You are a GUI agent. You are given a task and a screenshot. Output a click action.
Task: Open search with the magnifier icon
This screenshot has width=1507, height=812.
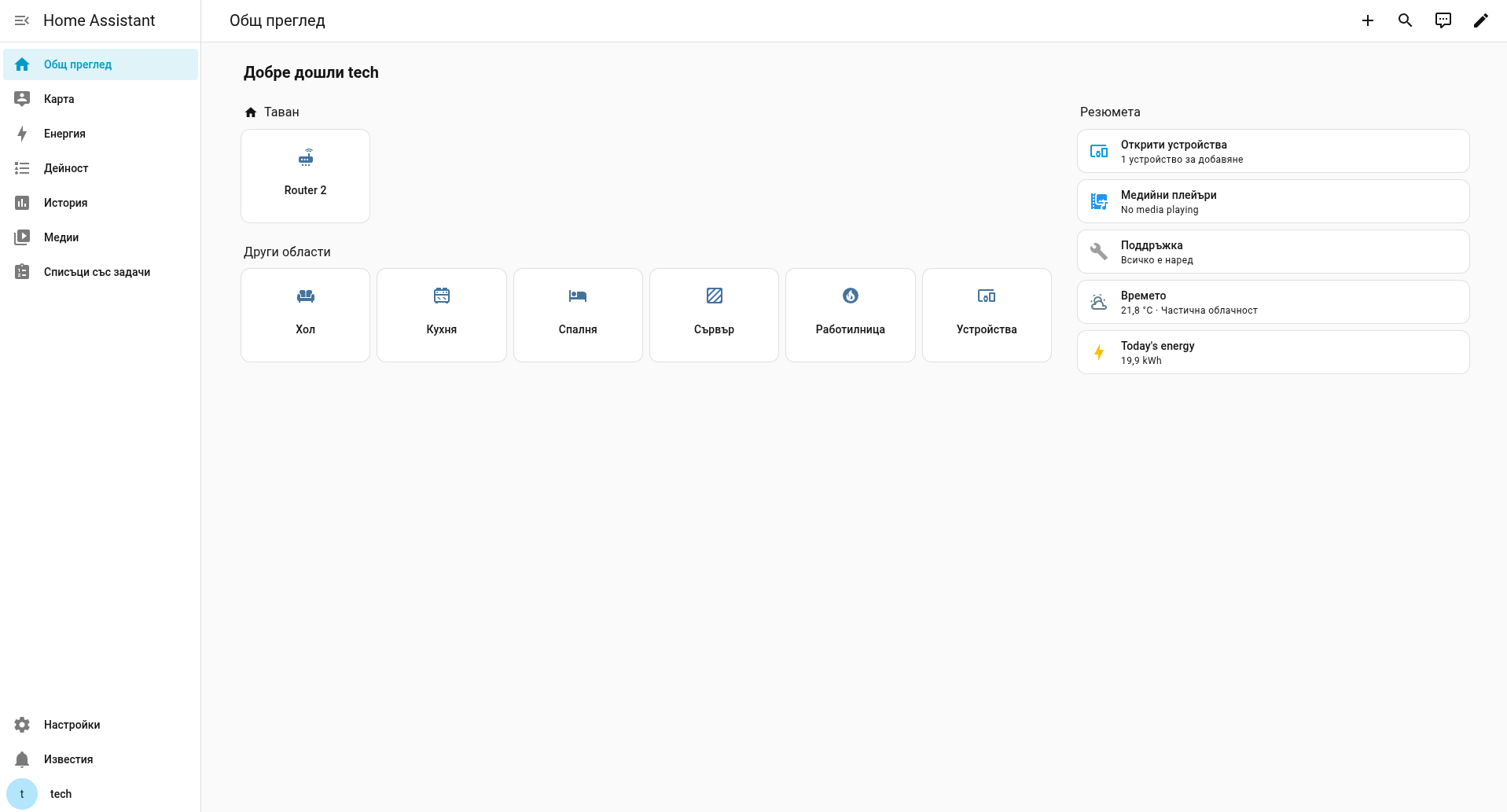tap(1406, 20)
